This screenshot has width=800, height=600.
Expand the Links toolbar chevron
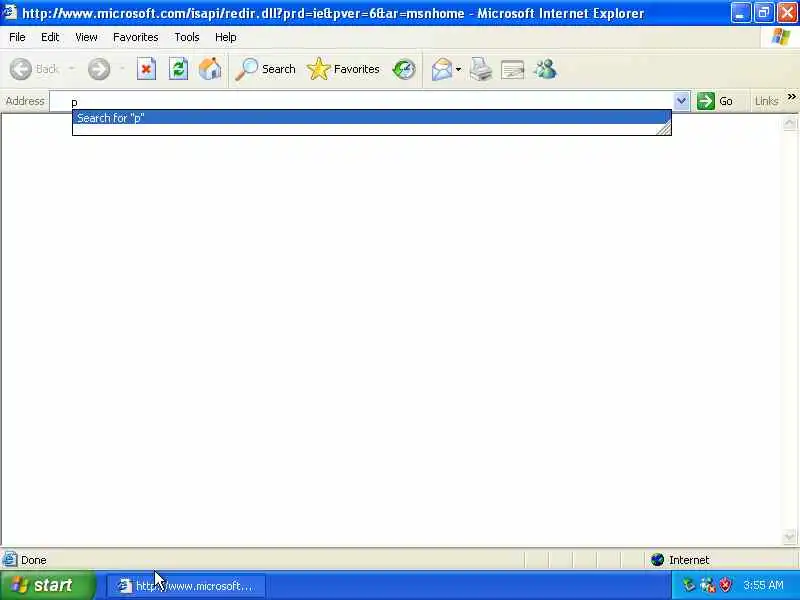click(791, 96)
